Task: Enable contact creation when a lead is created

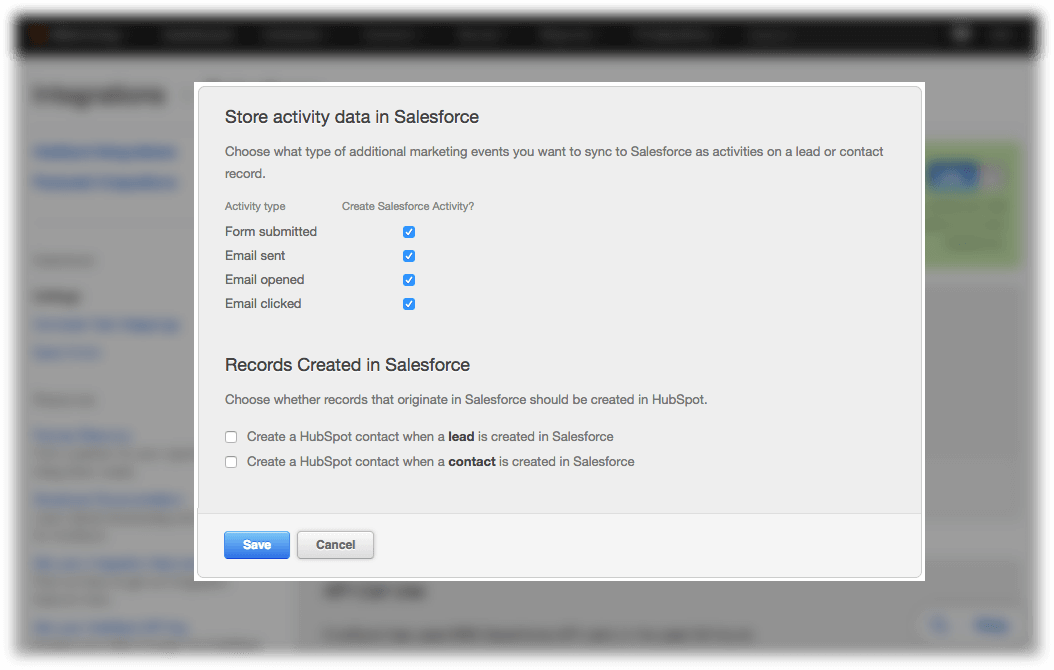Action: pos(231,437)
